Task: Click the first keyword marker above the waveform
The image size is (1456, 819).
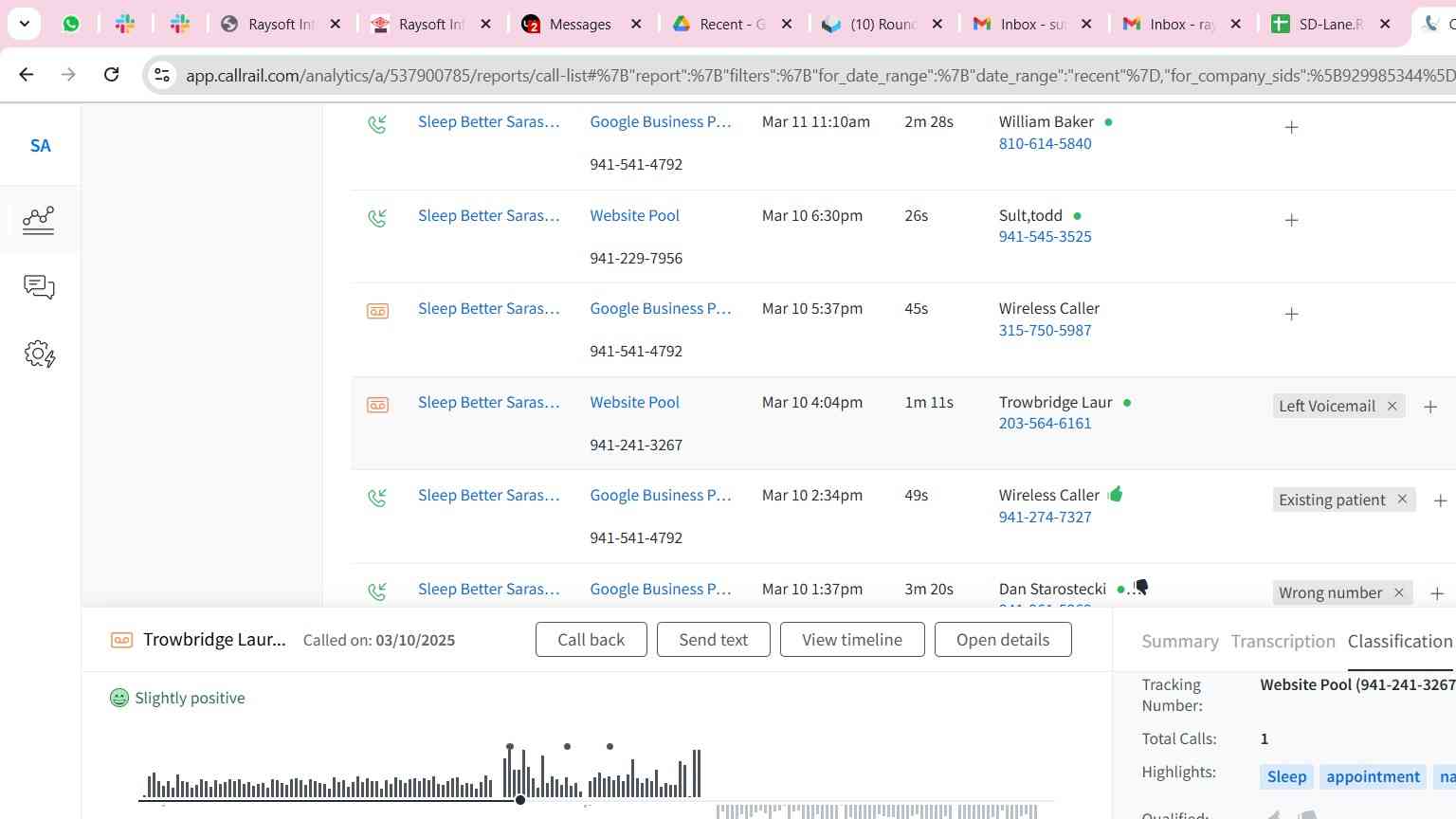Action: tap(510, 747)
